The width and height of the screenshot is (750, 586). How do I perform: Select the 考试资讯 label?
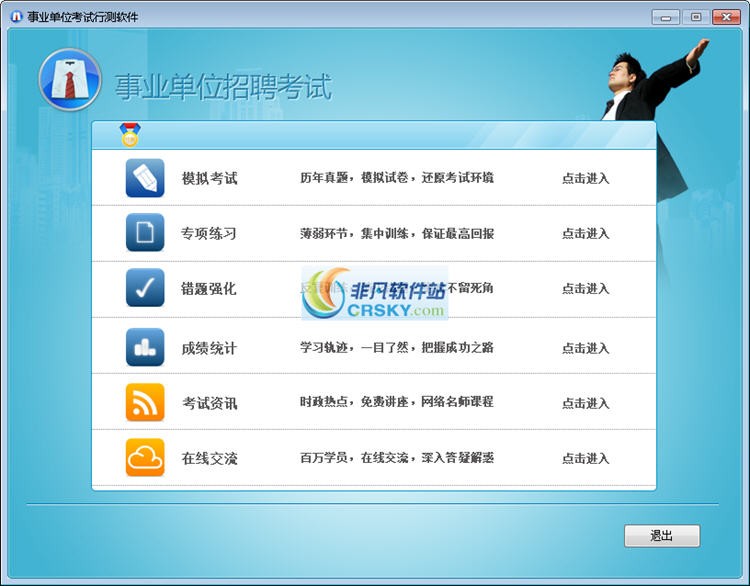(209, 403)
